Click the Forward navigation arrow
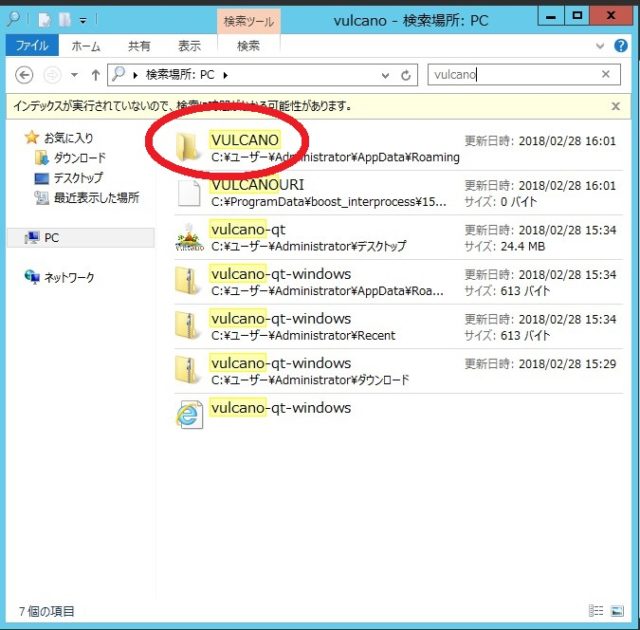 coord(52,75)
